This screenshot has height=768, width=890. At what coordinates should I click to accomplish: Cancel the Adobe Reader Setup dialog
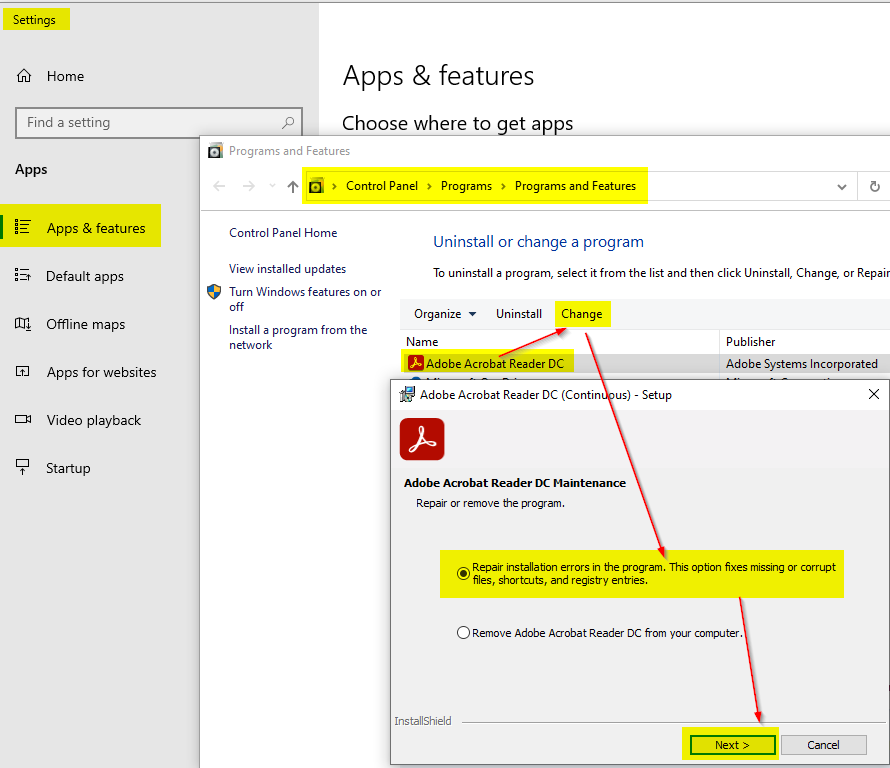823,745
